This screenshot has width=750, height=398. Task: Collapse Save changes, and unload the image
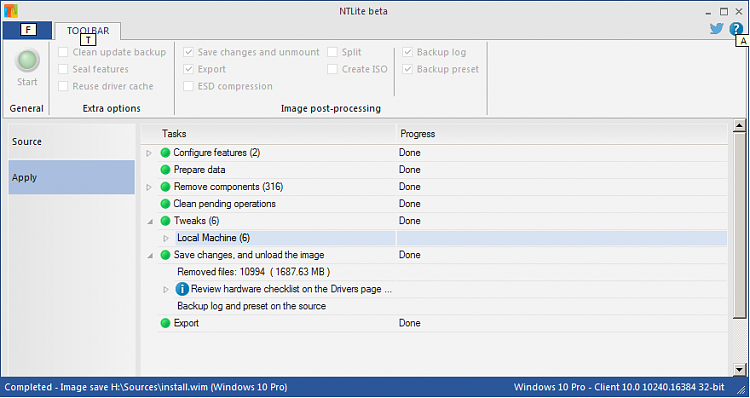pyautogui.click(x=150, y=255)
